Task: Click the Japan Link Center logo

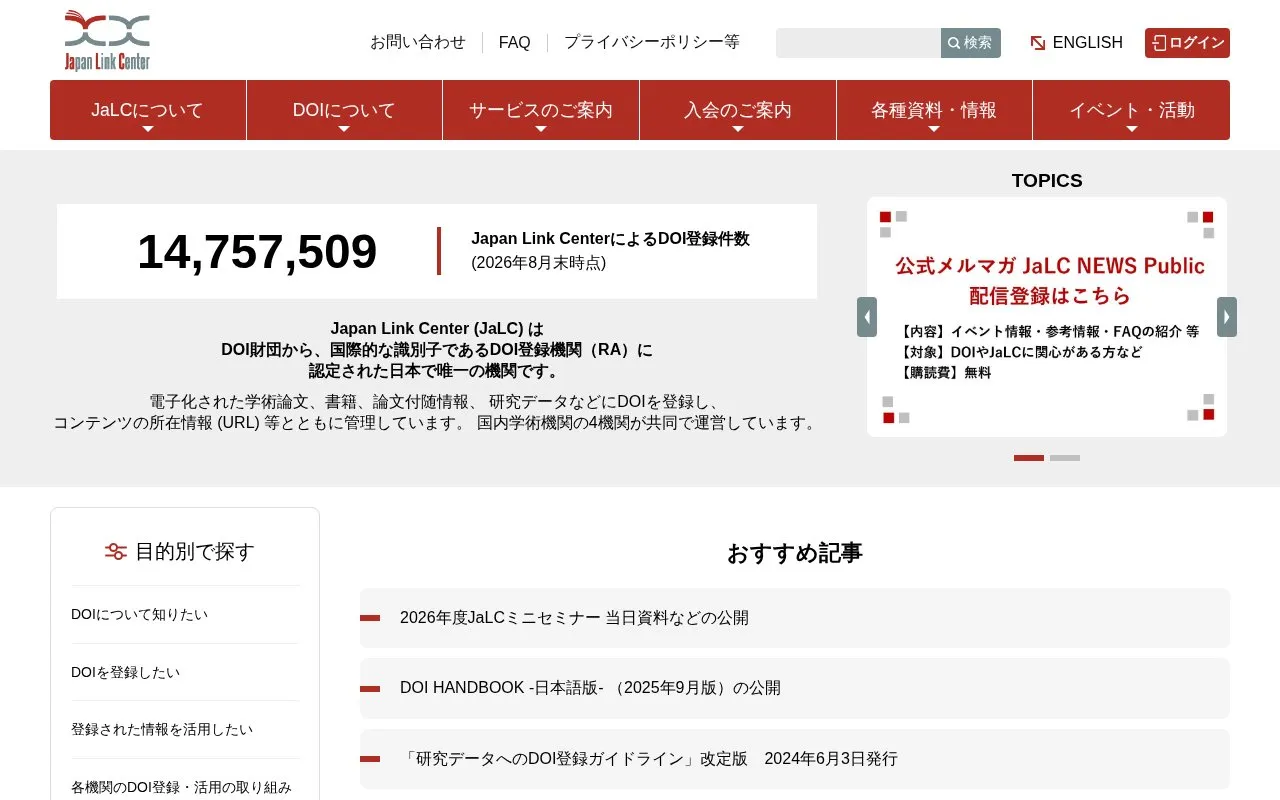Action: pyautogui.click(x=107, y=41)
